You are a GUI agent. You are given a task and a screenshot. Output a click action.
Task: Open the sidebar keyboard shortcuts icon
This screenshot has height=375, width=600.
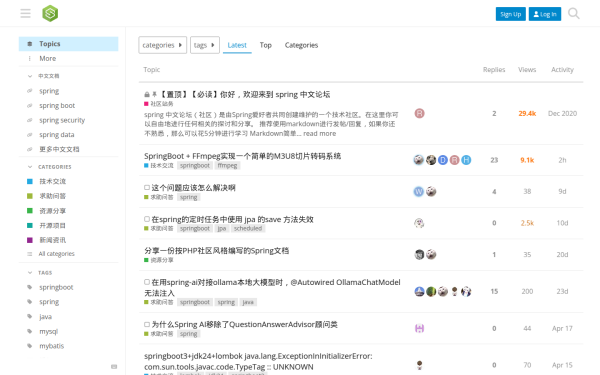pyautogui.click(x=114, y=367)
